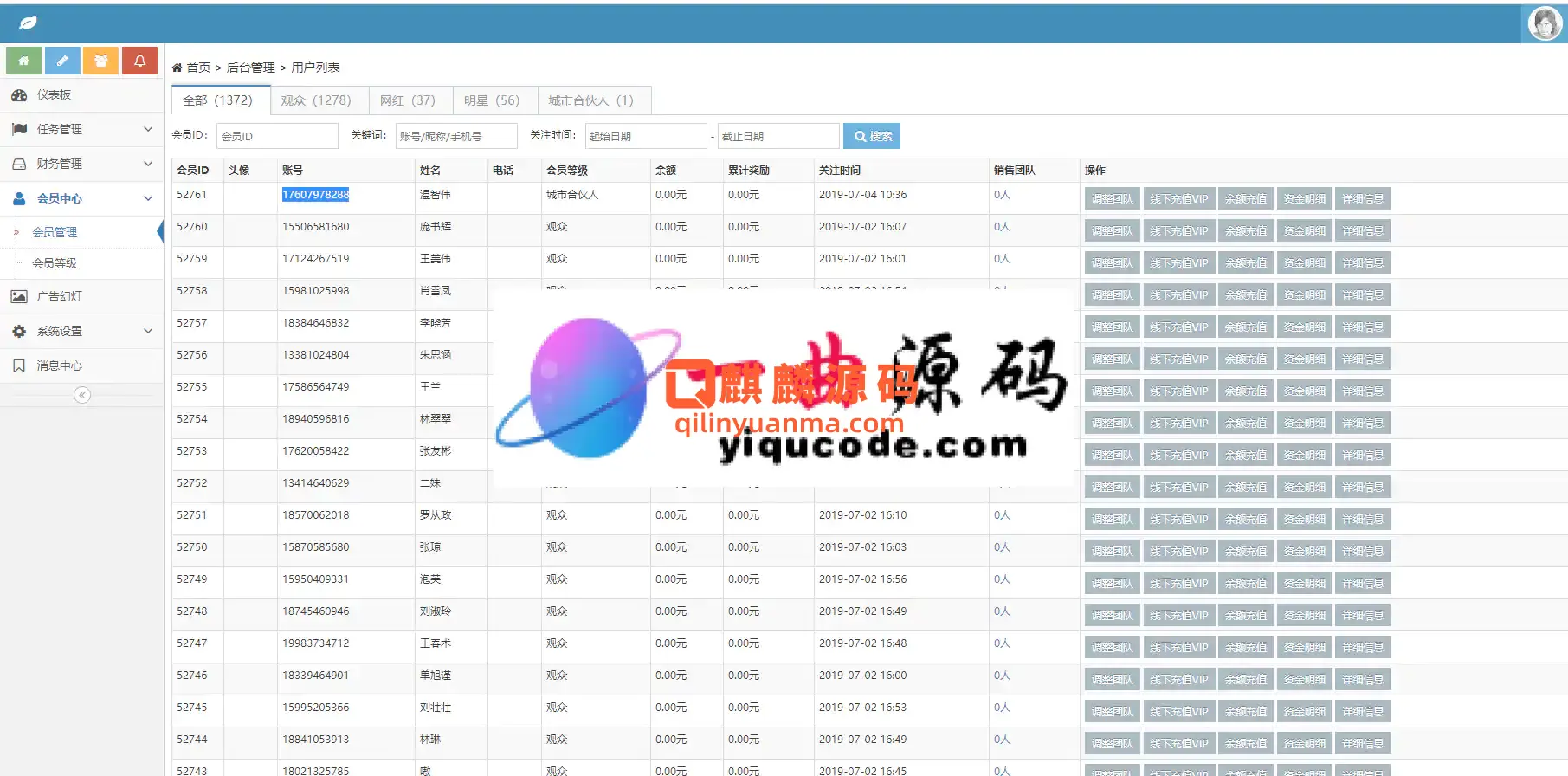Click 资金明细 for member 52744
Viewport: 1568px width, 776px height.
[1304, 744]
